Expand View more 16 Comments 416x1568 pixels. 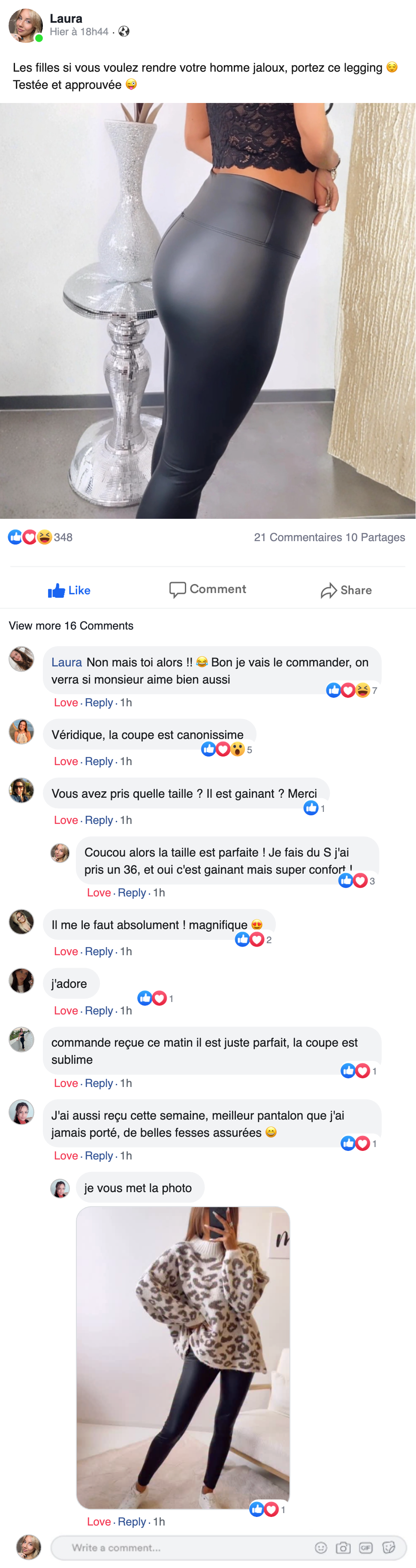[x=71, y=626]
